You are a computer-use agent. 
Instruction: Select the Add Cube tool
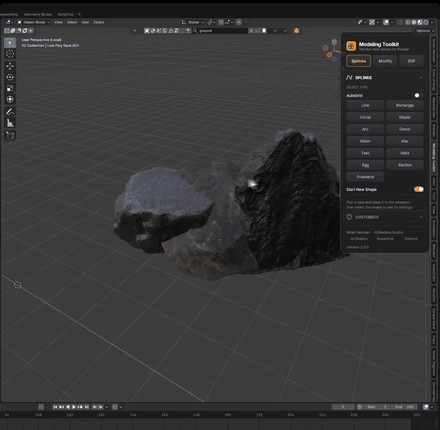[10, 135]
